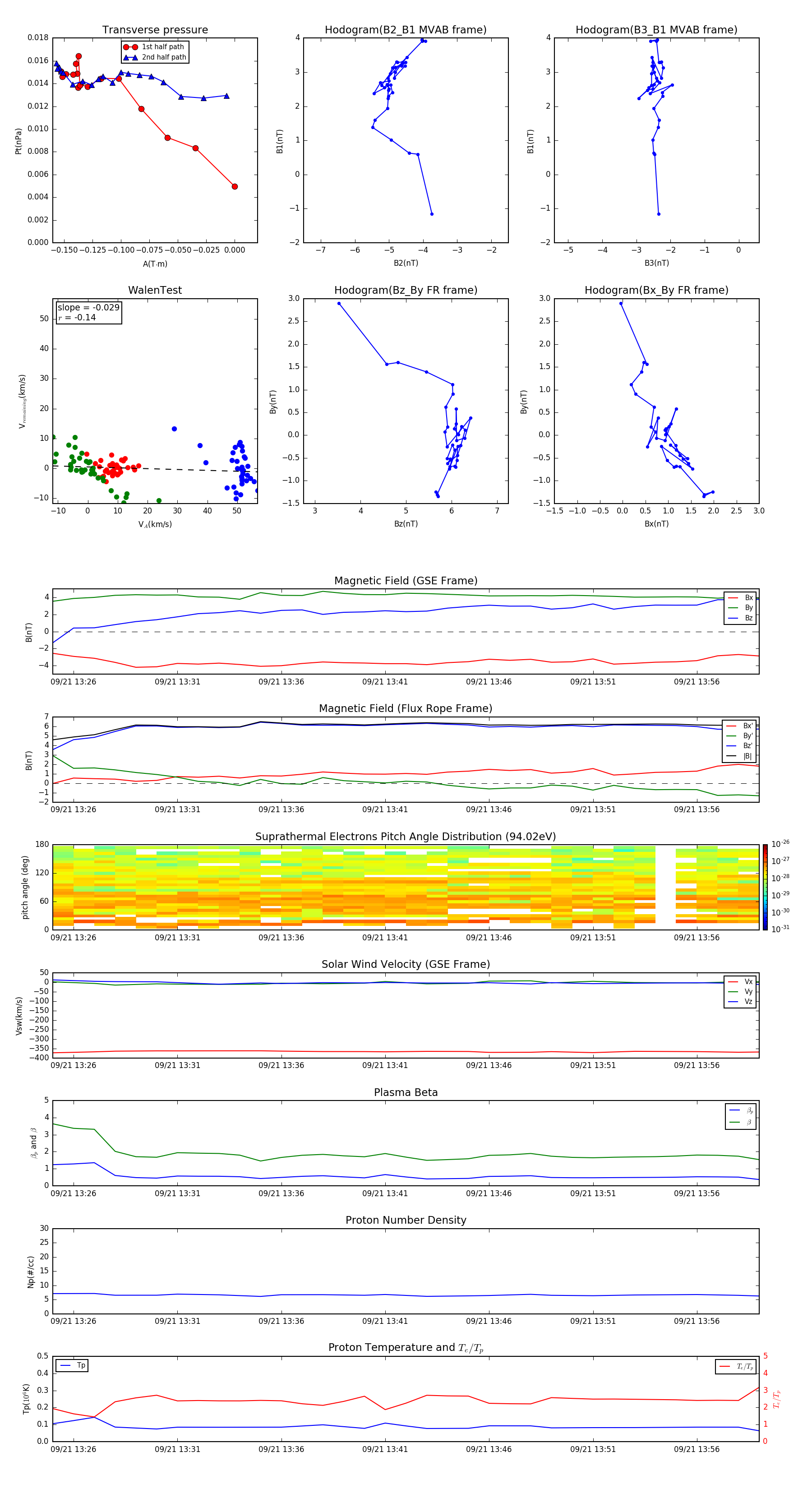Click the 'Bx' legend entry in GSE plot
The height and width of the screenshot is (1489, 812).
tap(740, 598)
